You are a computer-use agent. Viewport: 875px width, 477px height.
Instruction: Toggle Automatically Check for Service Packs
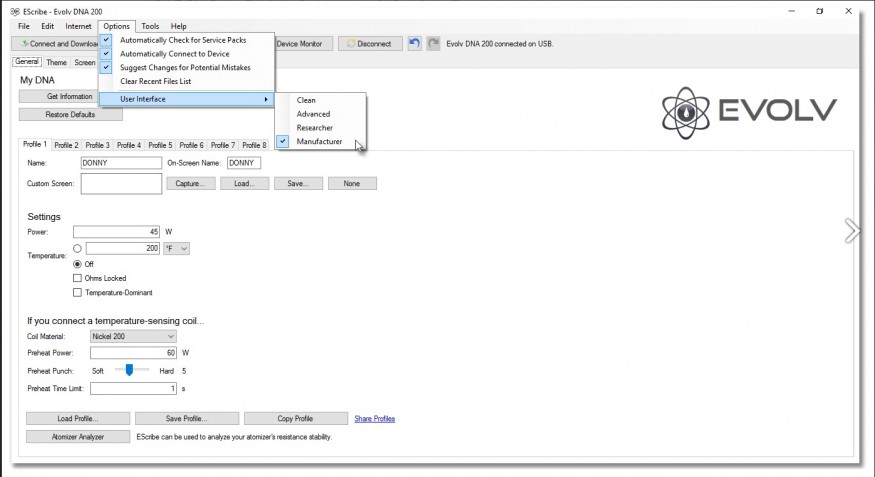coord(186,40)
